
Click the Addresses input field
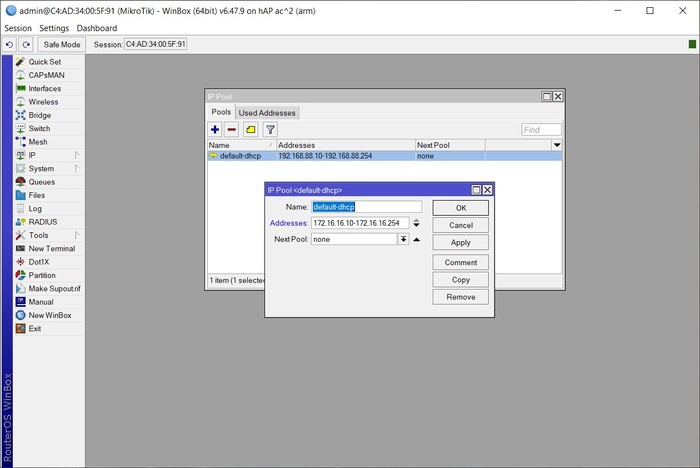point(360,223)
